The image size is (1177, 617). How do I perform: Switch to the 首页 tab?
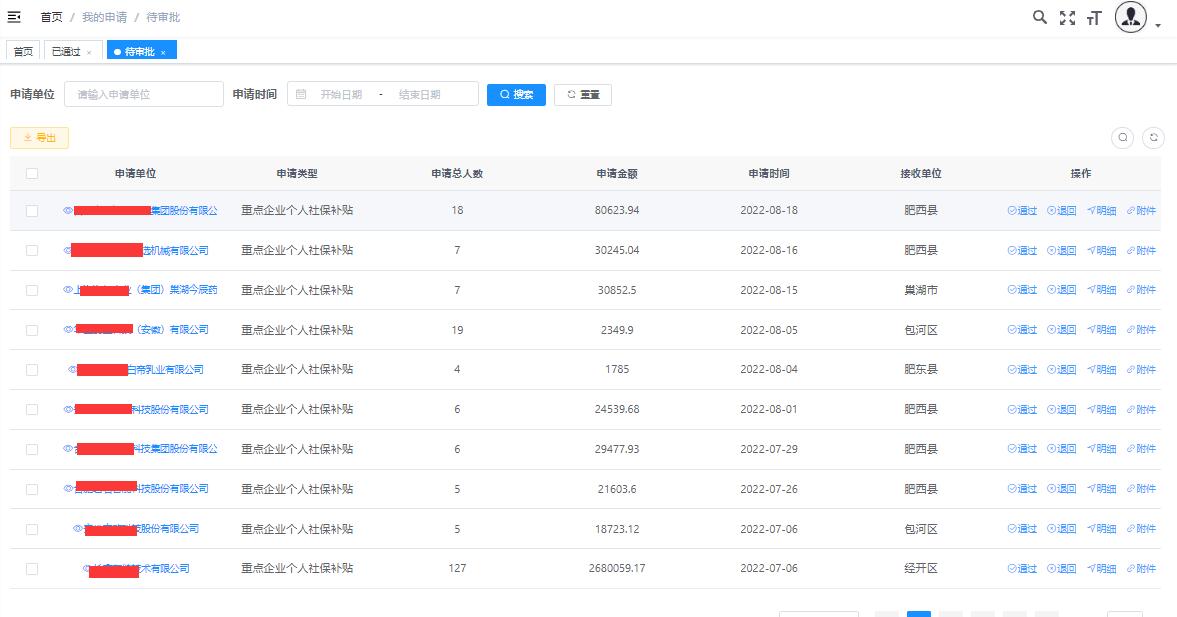(23, 51)
